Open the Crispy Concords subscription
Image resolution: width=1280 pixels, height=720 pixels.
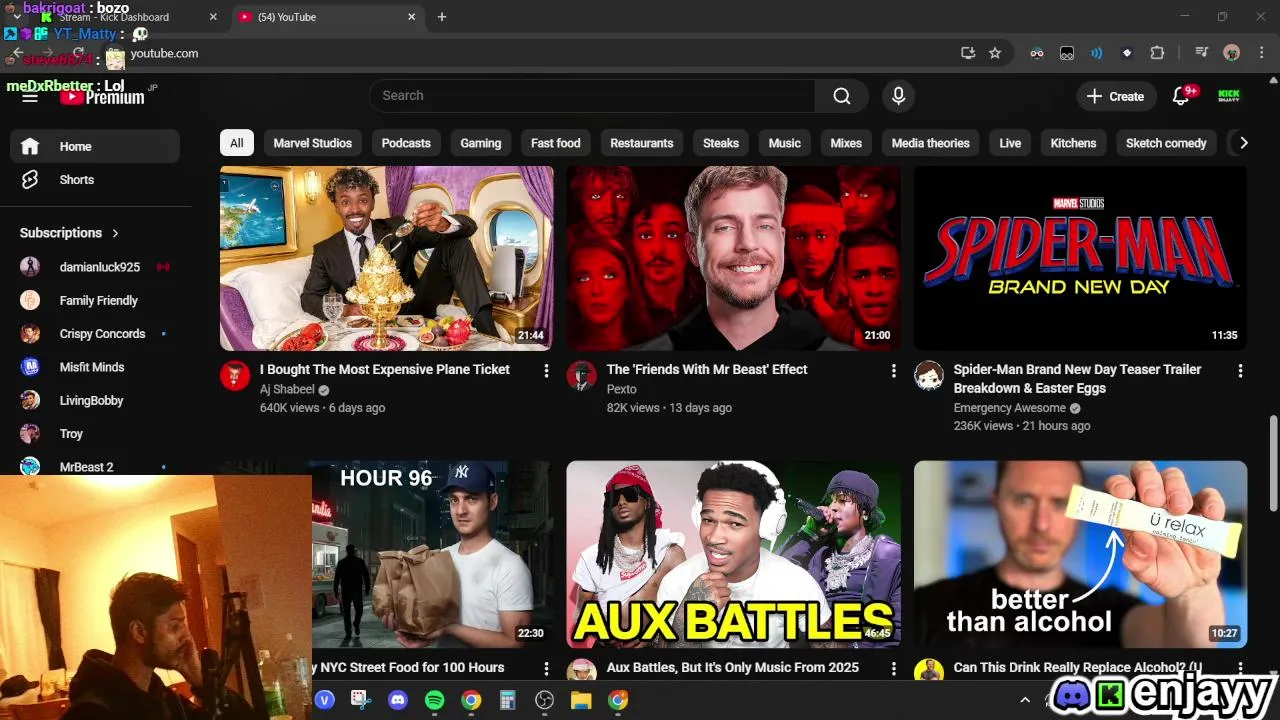pos(95,334)
